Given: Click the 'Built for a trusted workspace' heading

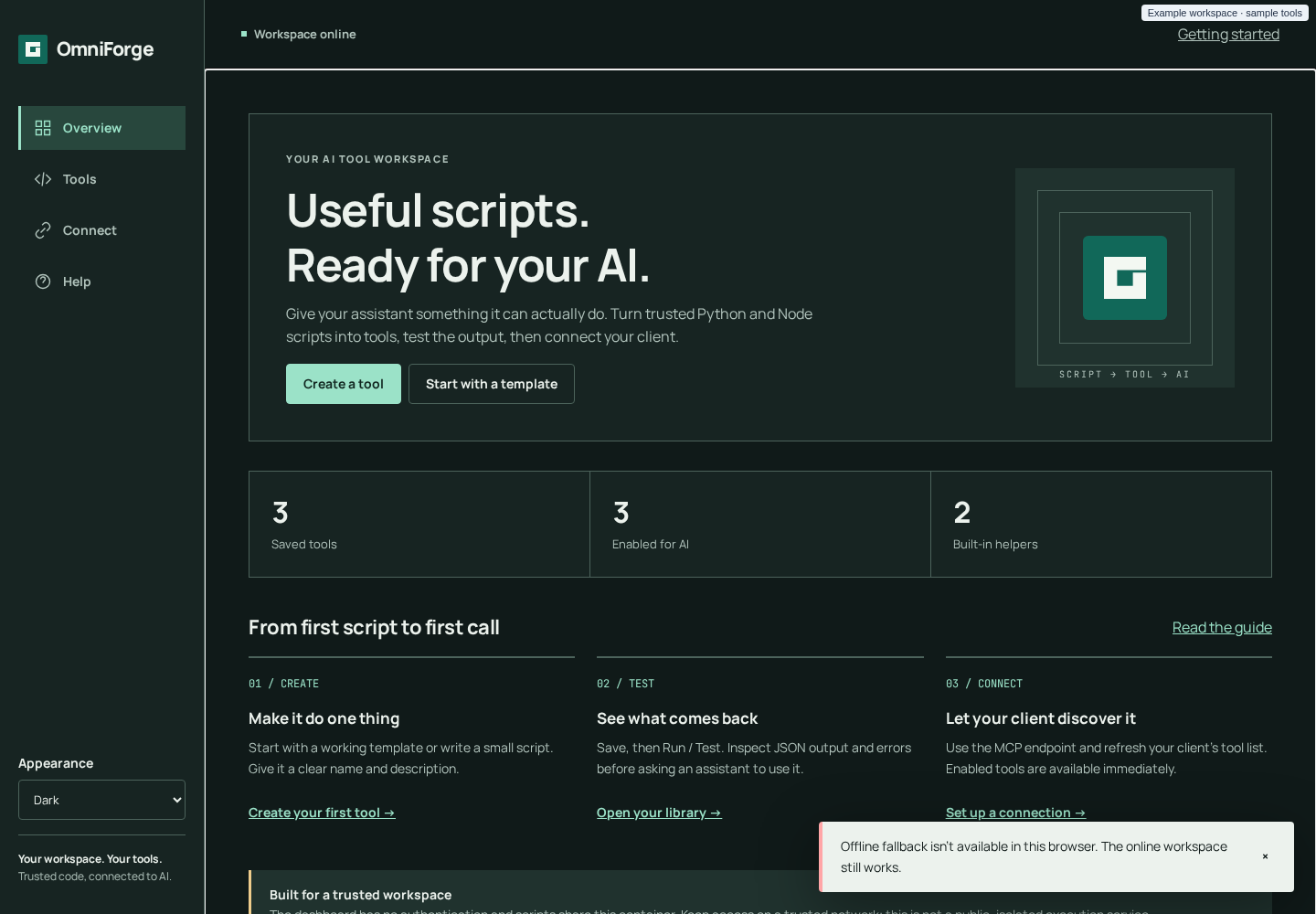Looking at the screenshot, I should tap(360, 895).
